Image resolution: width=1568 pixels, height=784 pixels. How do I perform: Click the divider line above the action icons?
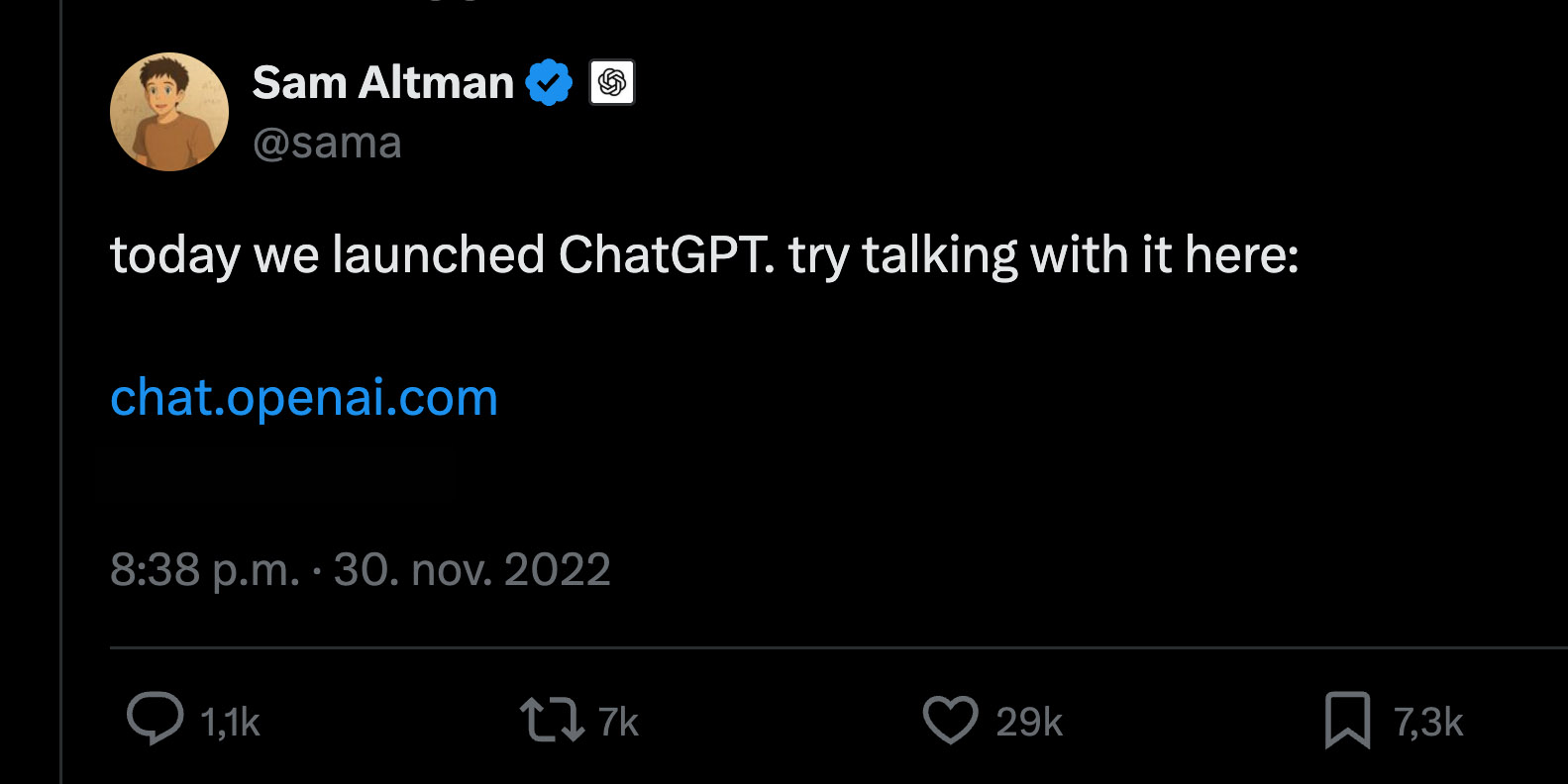coord(792,648)
